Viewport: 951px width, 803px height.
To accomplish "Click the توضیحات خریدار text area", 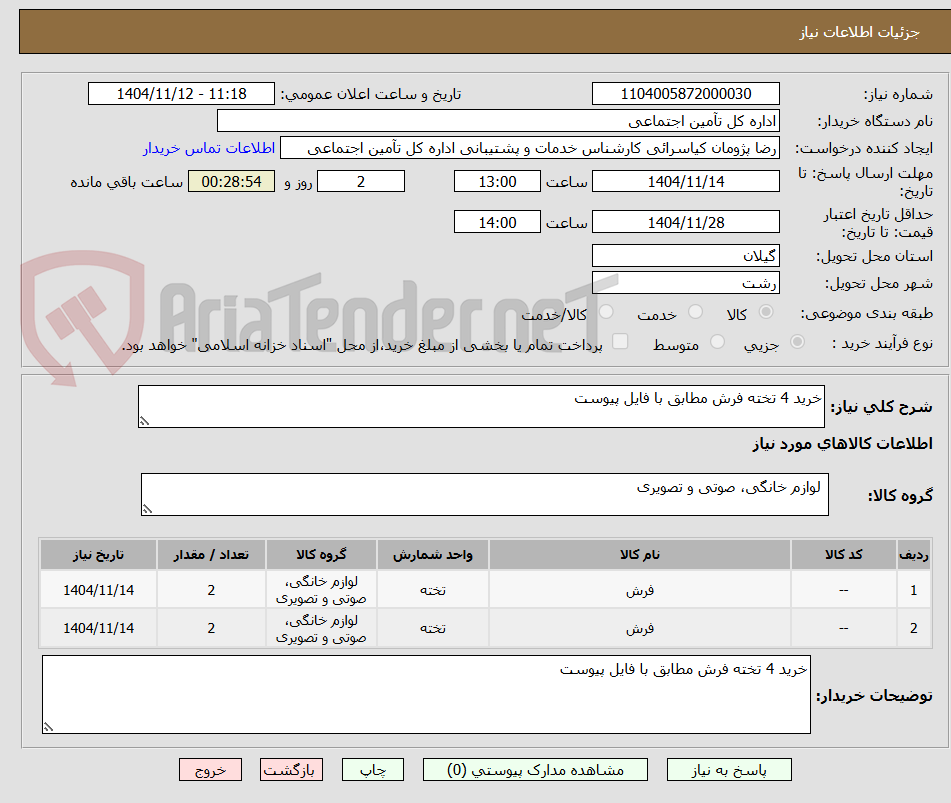I will coord(426,694).
